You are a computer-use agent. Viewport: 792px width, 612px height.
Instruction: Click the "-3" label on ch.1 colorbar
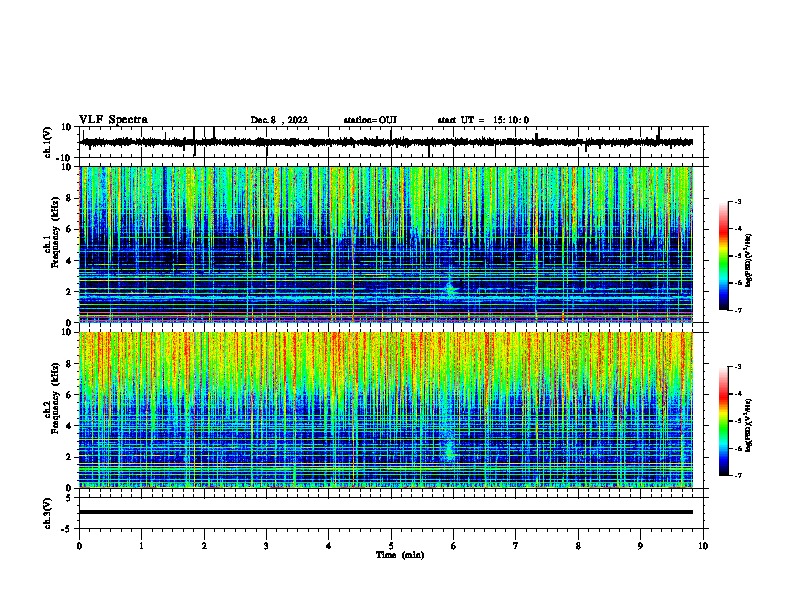737,201
